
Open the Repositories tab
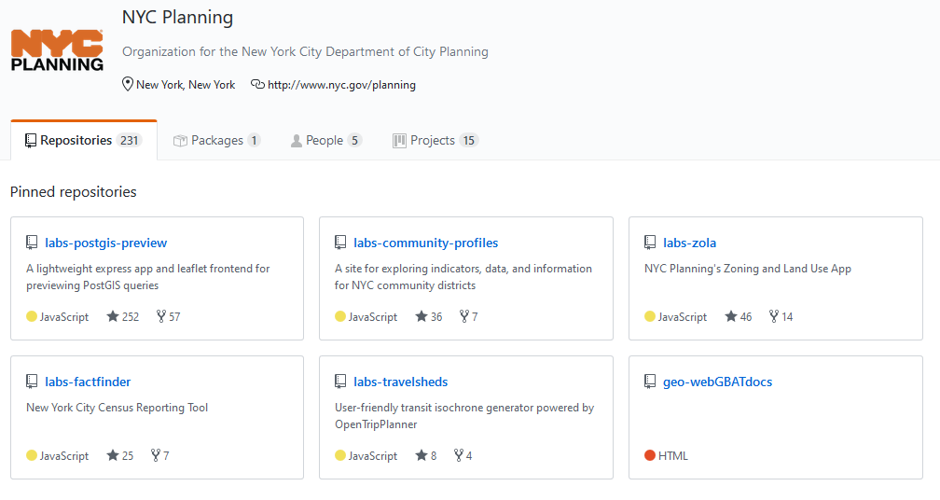(x=83, y=140)
